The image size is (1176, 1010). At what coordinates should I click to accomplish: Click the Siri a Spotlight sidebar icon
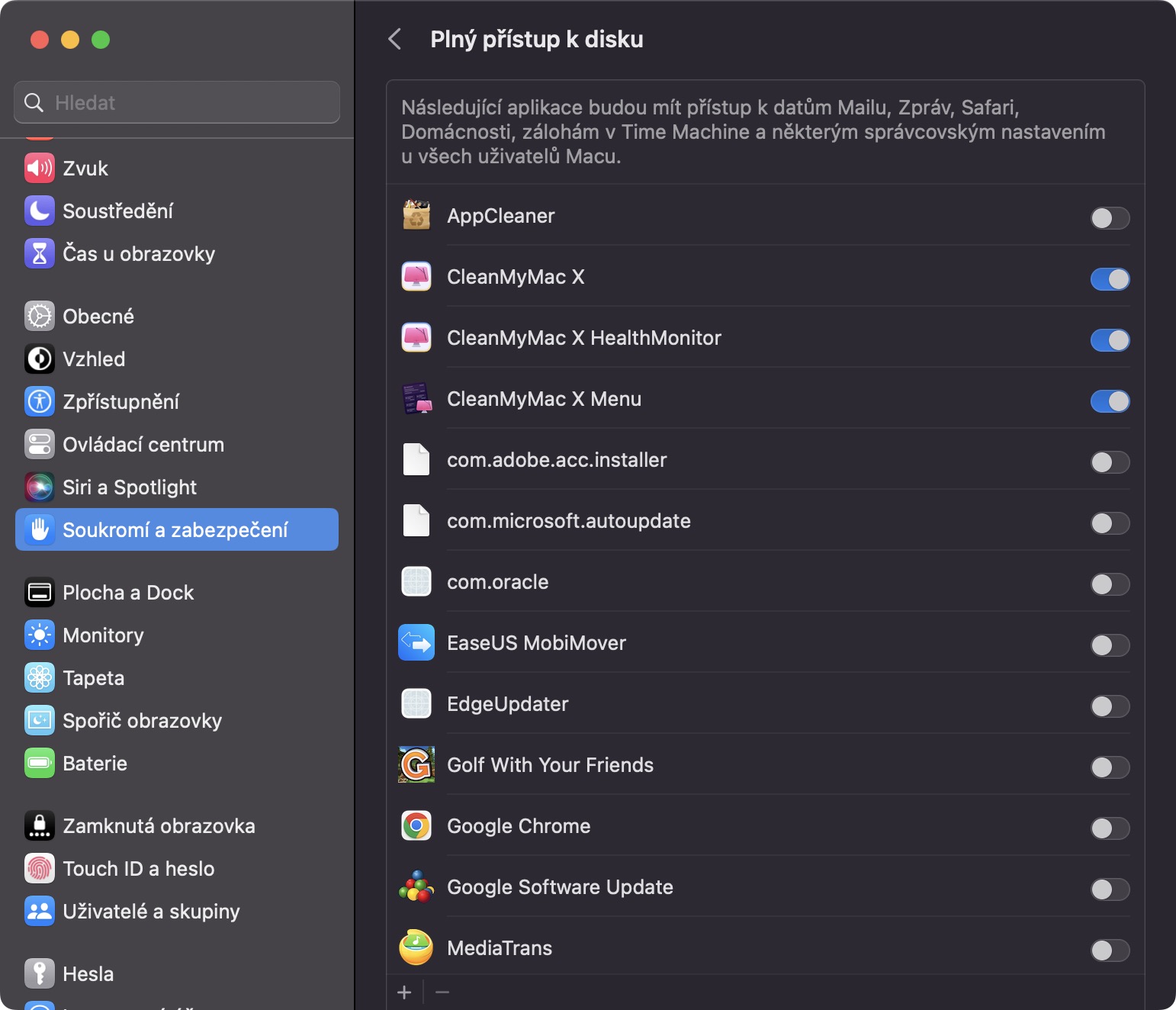point(40,487)
